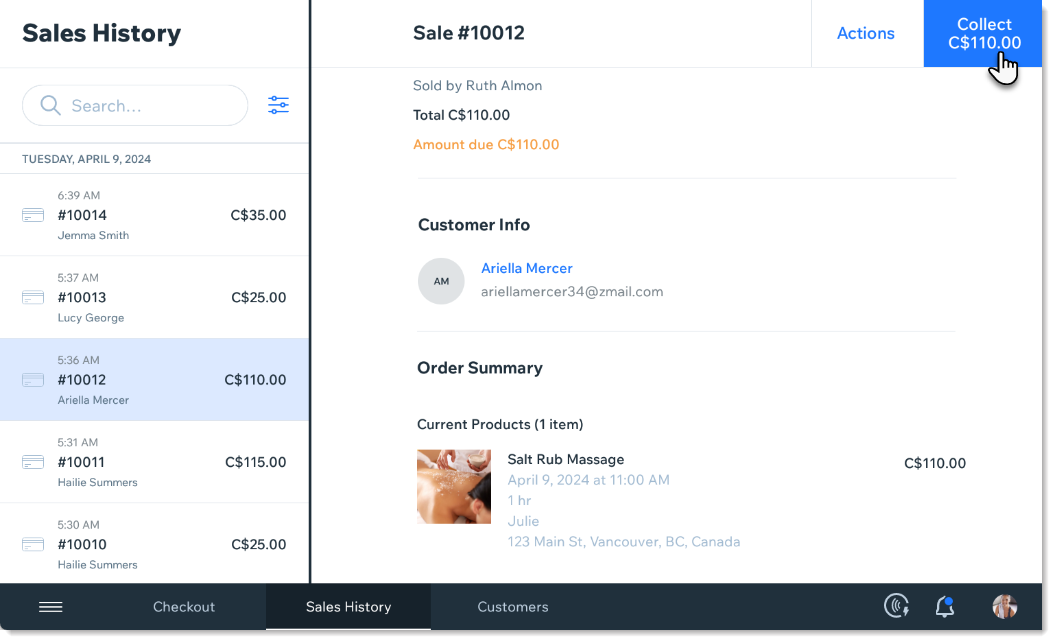Open the filter options icon beside search
This screenshot has height=642, width=1054.
pos(278,105)
